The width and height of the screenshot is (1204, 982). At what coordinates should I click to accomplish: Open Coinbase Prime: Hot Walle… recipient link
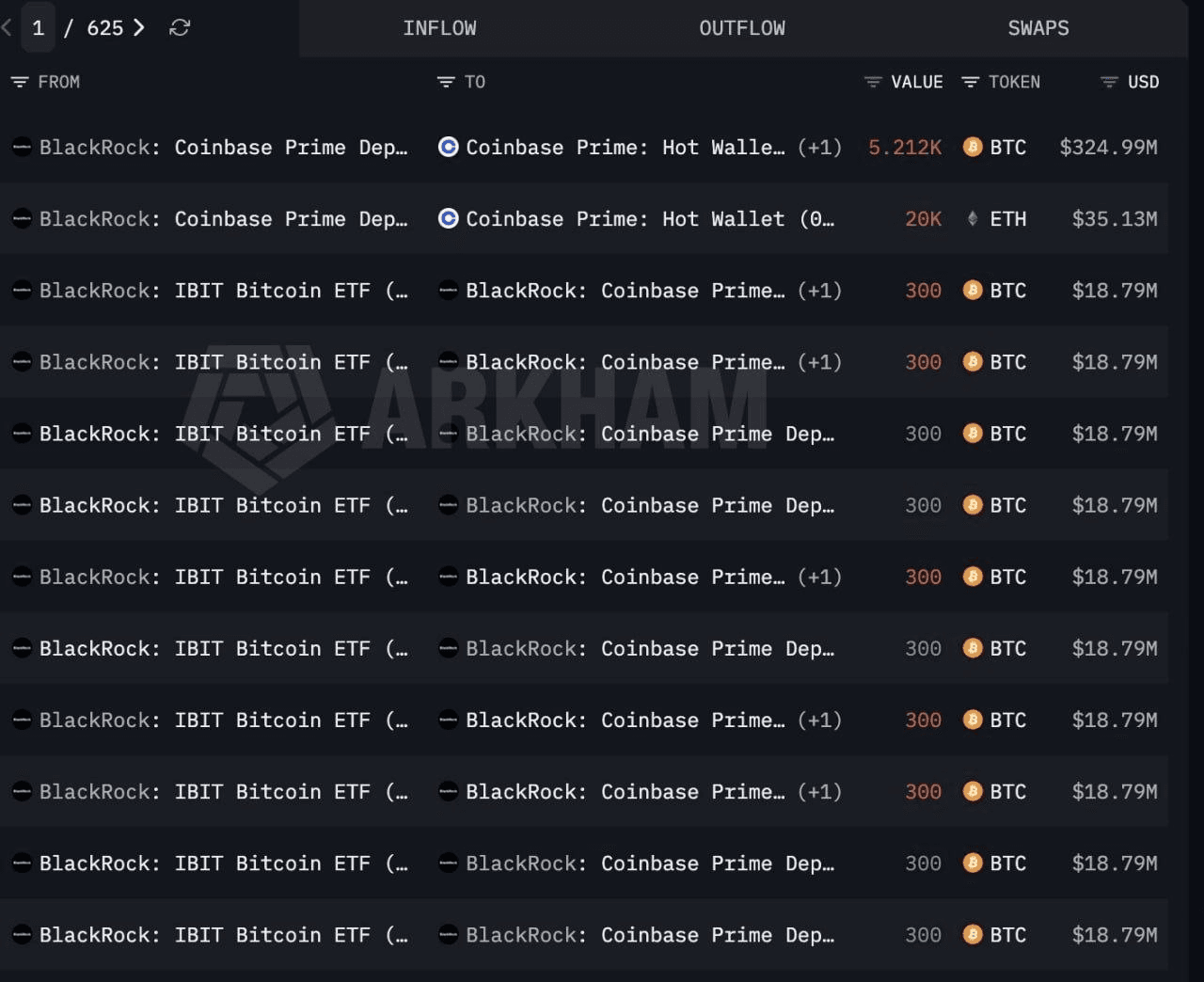click(626, 148)
